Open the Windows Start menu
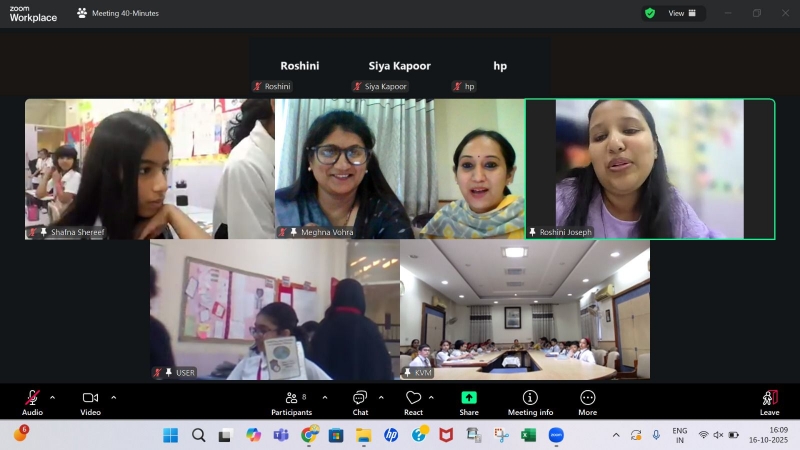800x450 pixels. click(x=170, y=435)
